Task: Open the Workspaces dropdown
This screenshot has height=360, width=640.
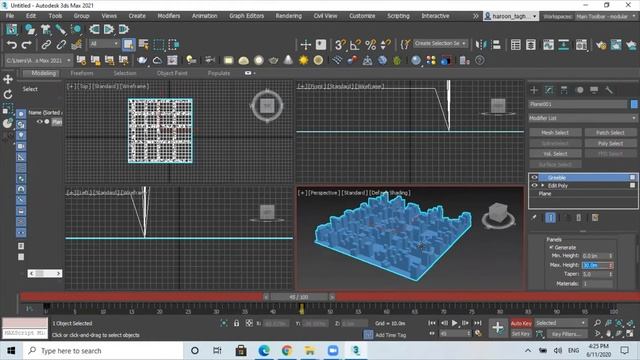Action: pyautogui.click(x=606, y=16)
